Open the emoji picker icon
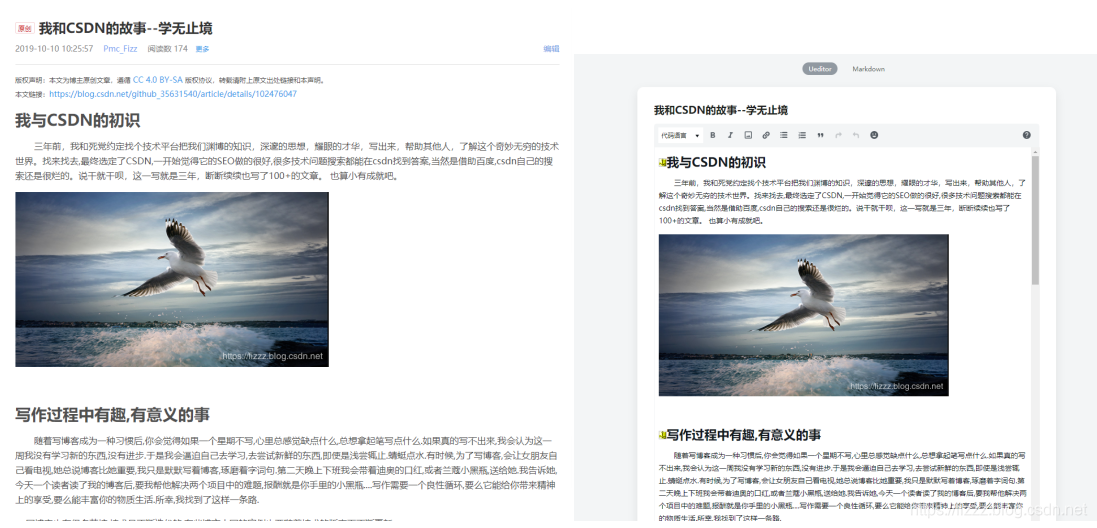 pyautogui.click(x=874, y=135)
